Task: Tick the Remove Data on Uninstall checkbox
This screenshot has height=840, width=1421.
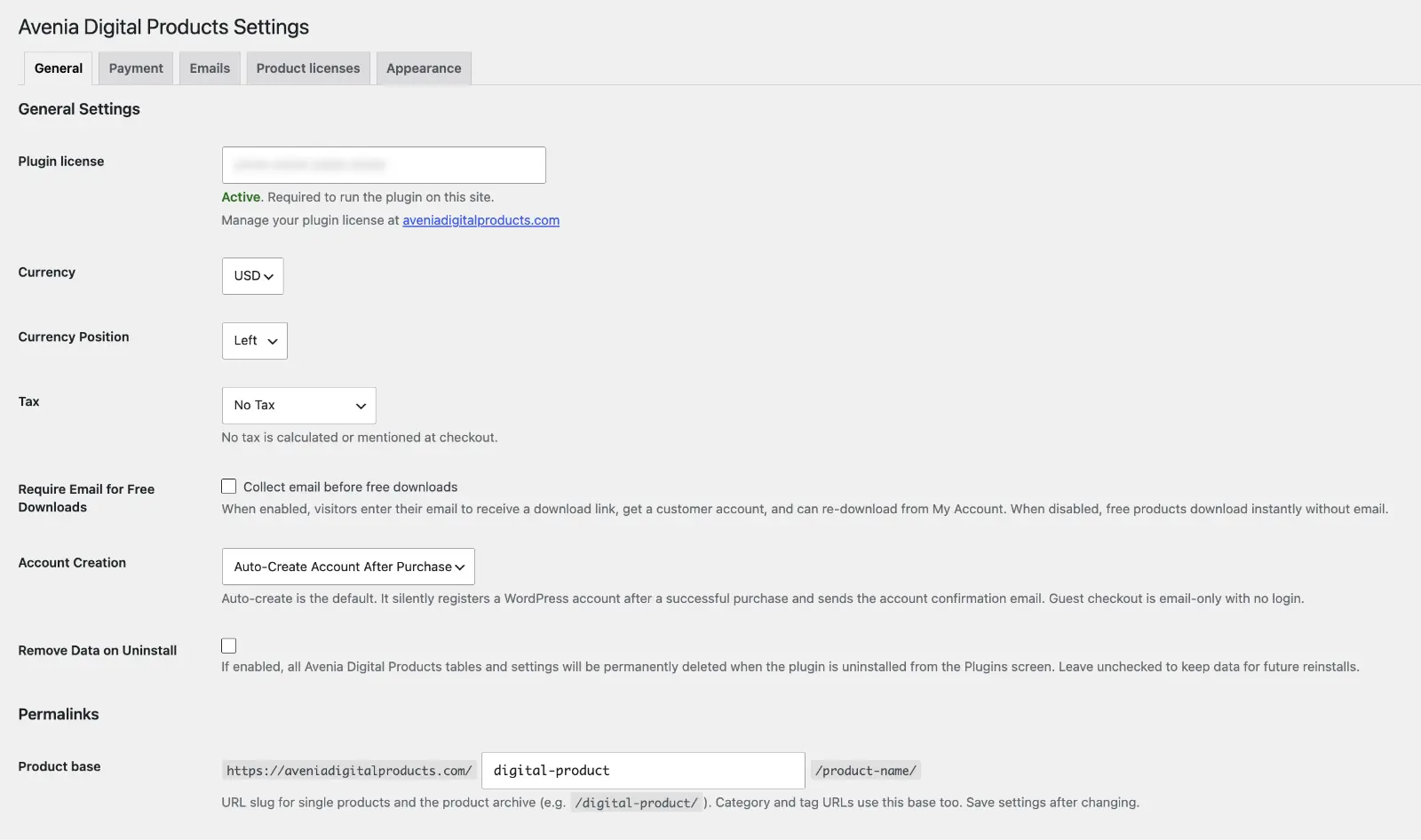Action: point(229,646)
